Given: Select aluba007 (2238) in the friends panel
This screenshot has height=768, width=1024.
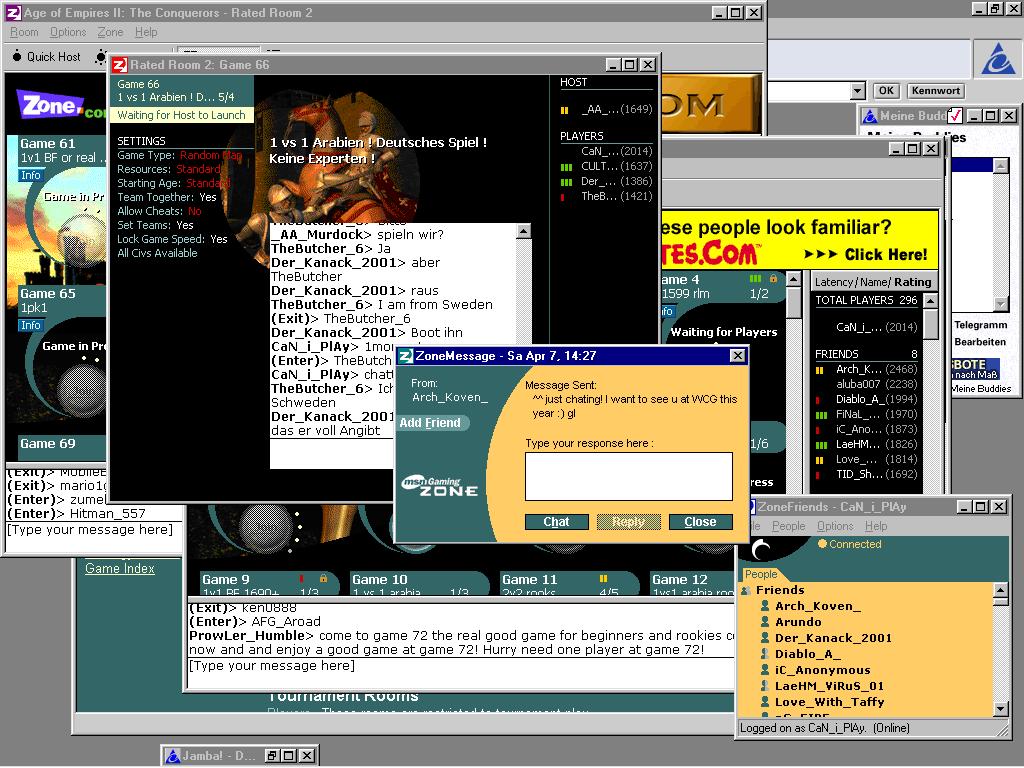Looking at the screenshot, I should [x=876, y=385].
